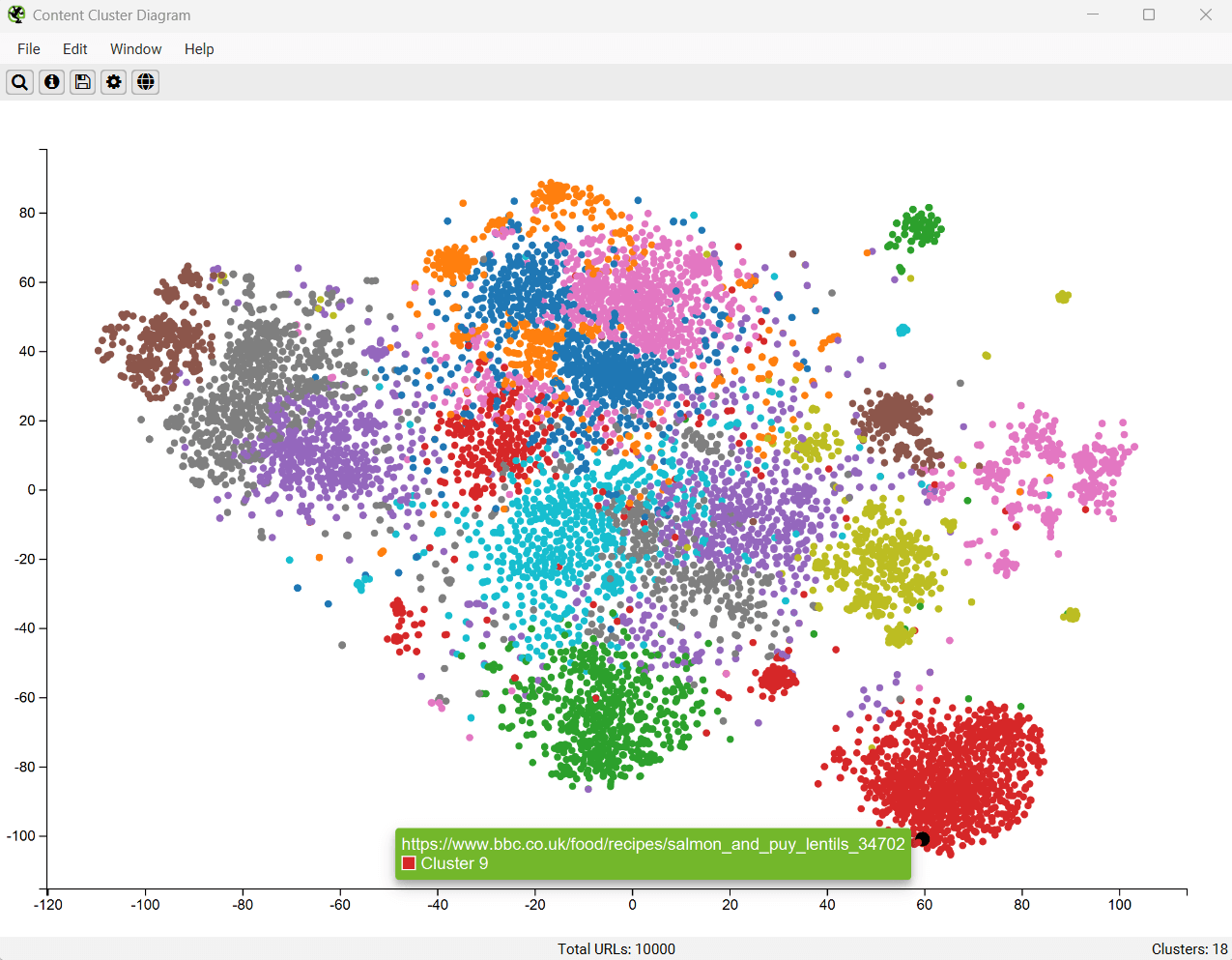Screen dimensions: 1232x960
Task: Select the zoom/search tool in the toolbar
Action: coord(19,82)
